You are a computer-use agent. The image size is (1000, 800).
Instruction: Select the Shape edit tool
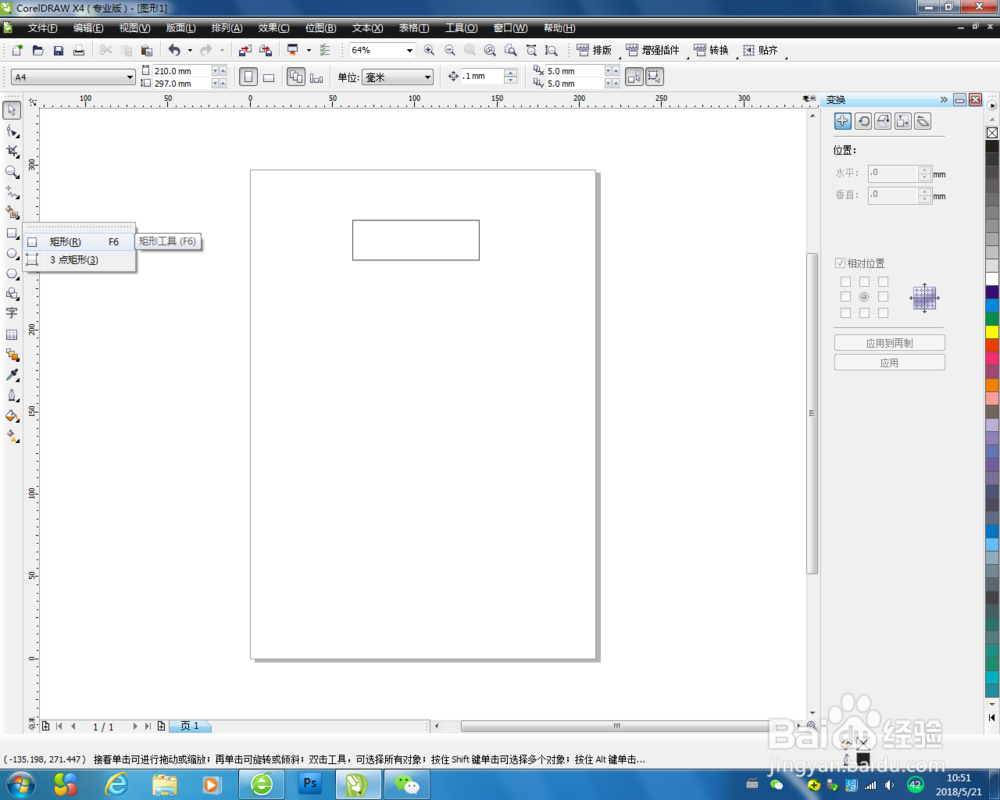tap(12, 131)
